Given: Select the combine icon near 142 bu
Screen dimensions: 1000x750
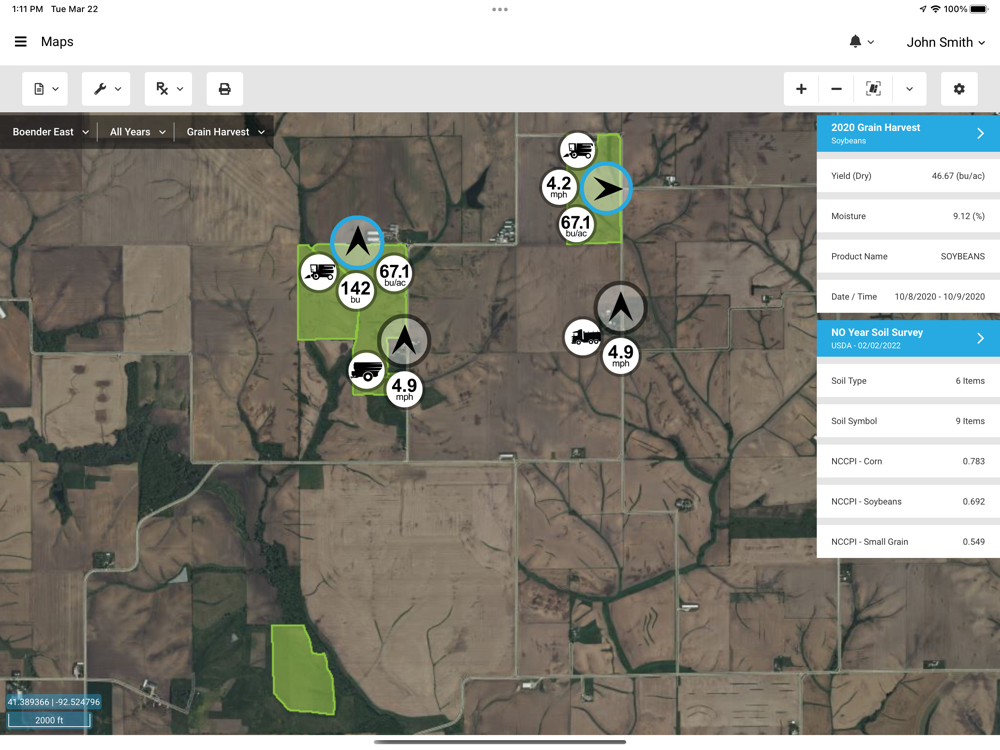Looking at the screenshot, I should pos(319,272).
